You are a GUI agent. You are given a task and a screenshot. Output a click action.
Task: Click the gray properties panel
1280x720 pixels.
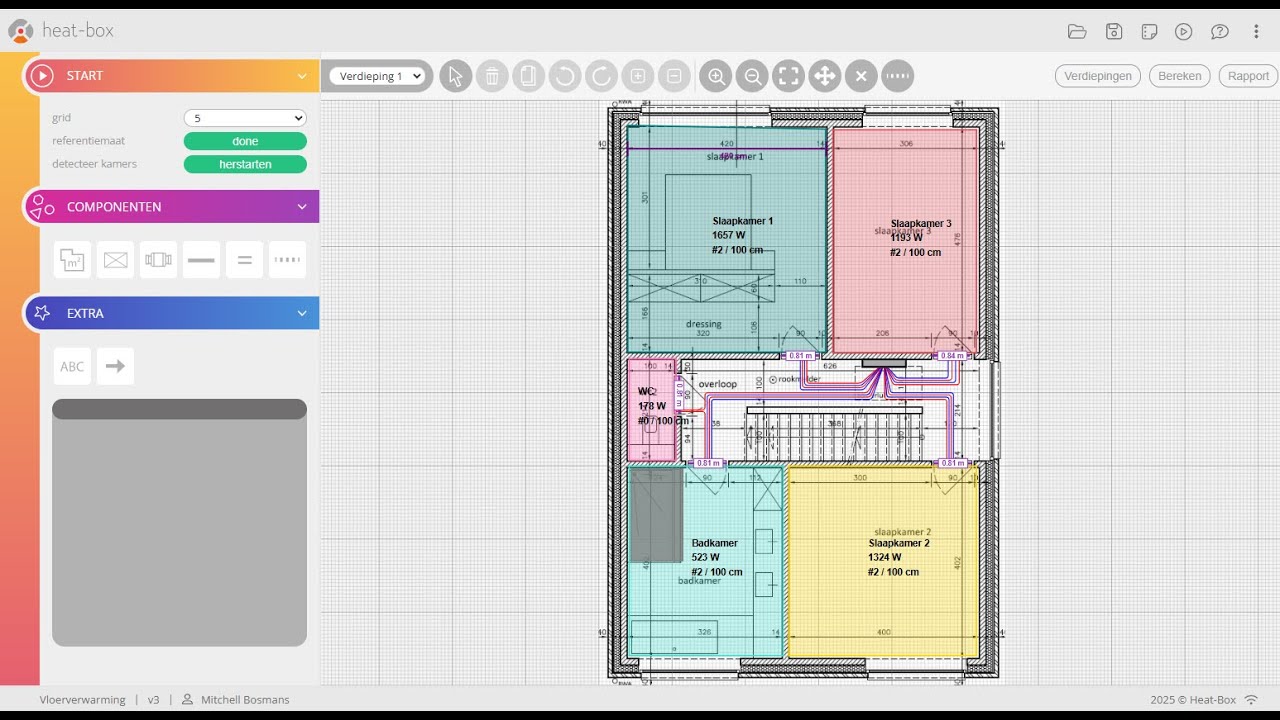[x=179, y=523]
